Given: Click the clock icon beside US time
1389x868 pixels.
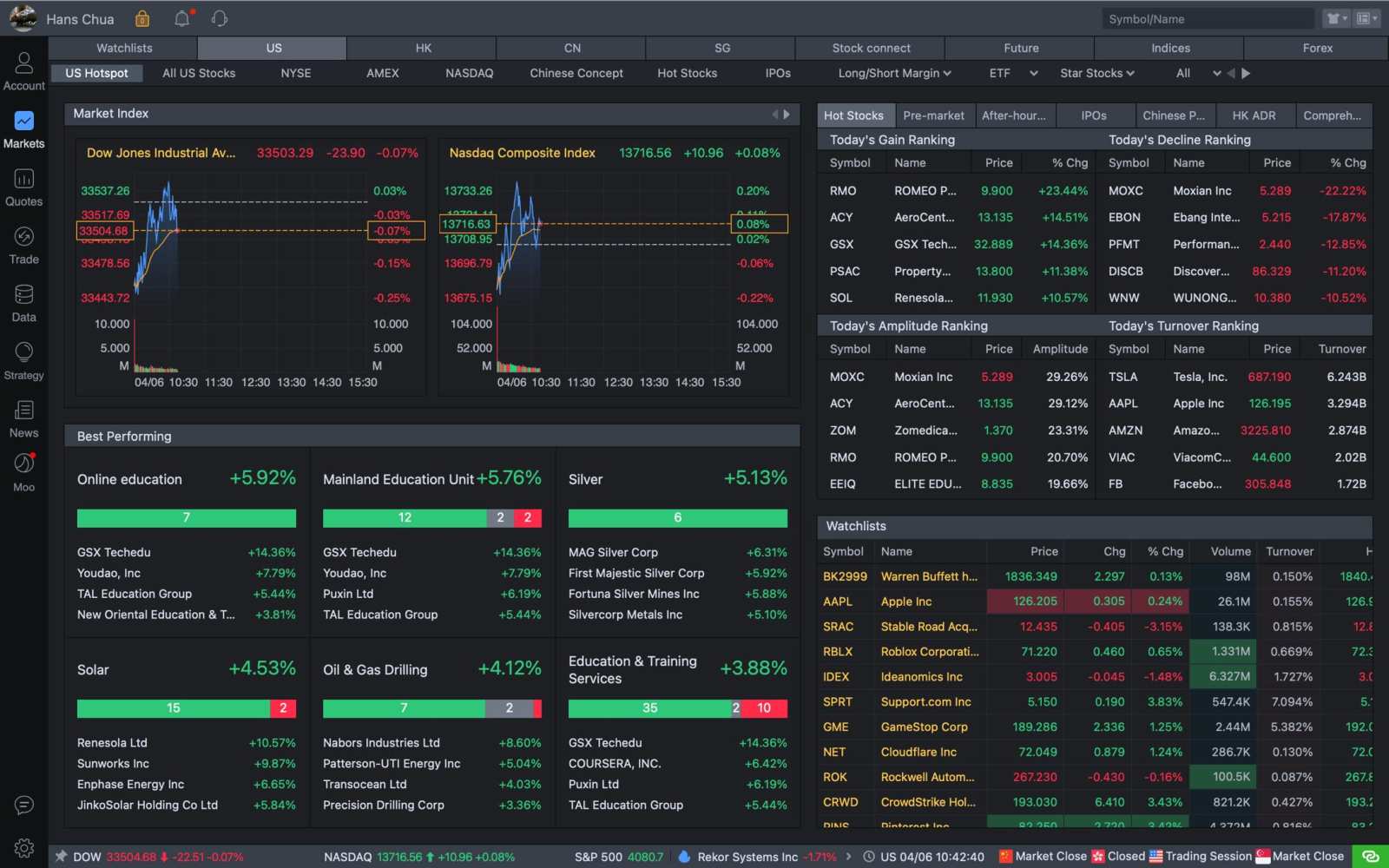Looking at the screenshot, I should pyautogui.click(x=869, y=857).
